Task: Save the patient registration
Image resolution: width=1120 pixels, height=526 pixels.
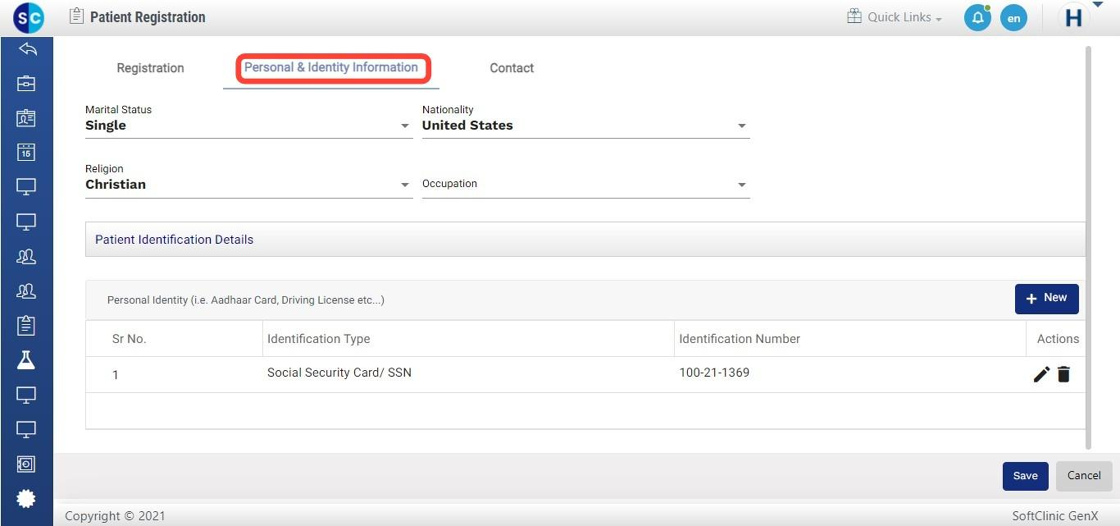Action: [x=1025, y=476]
